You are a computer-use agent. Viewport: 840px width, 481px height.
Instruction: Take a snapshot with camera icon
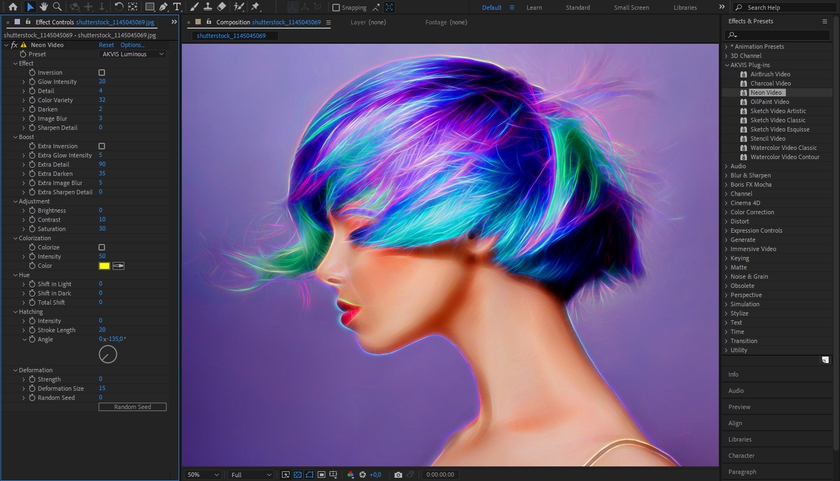[398, 475]
